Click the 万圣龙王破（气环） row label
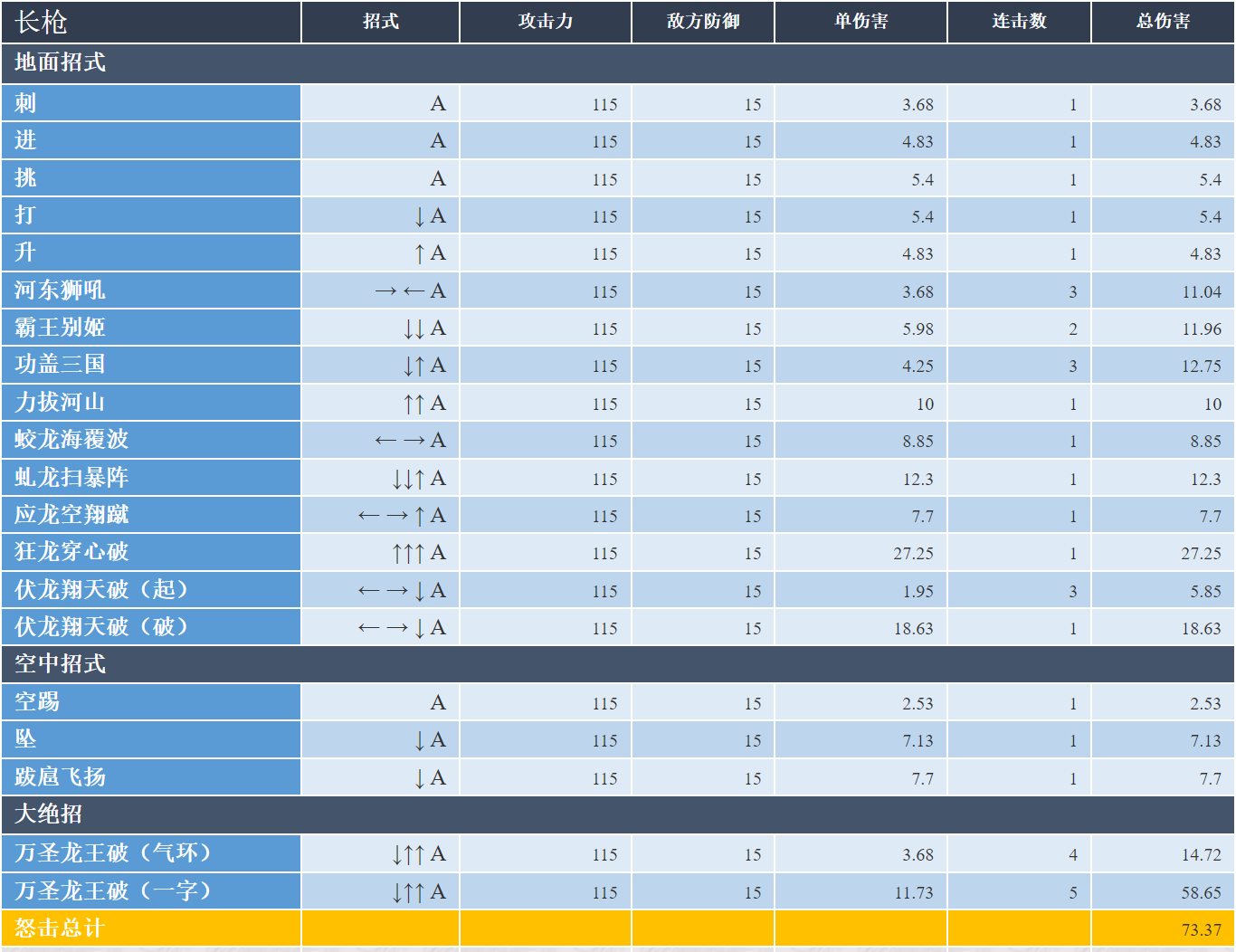Viewport: 1236px width, 952px height. click(151, 853)
